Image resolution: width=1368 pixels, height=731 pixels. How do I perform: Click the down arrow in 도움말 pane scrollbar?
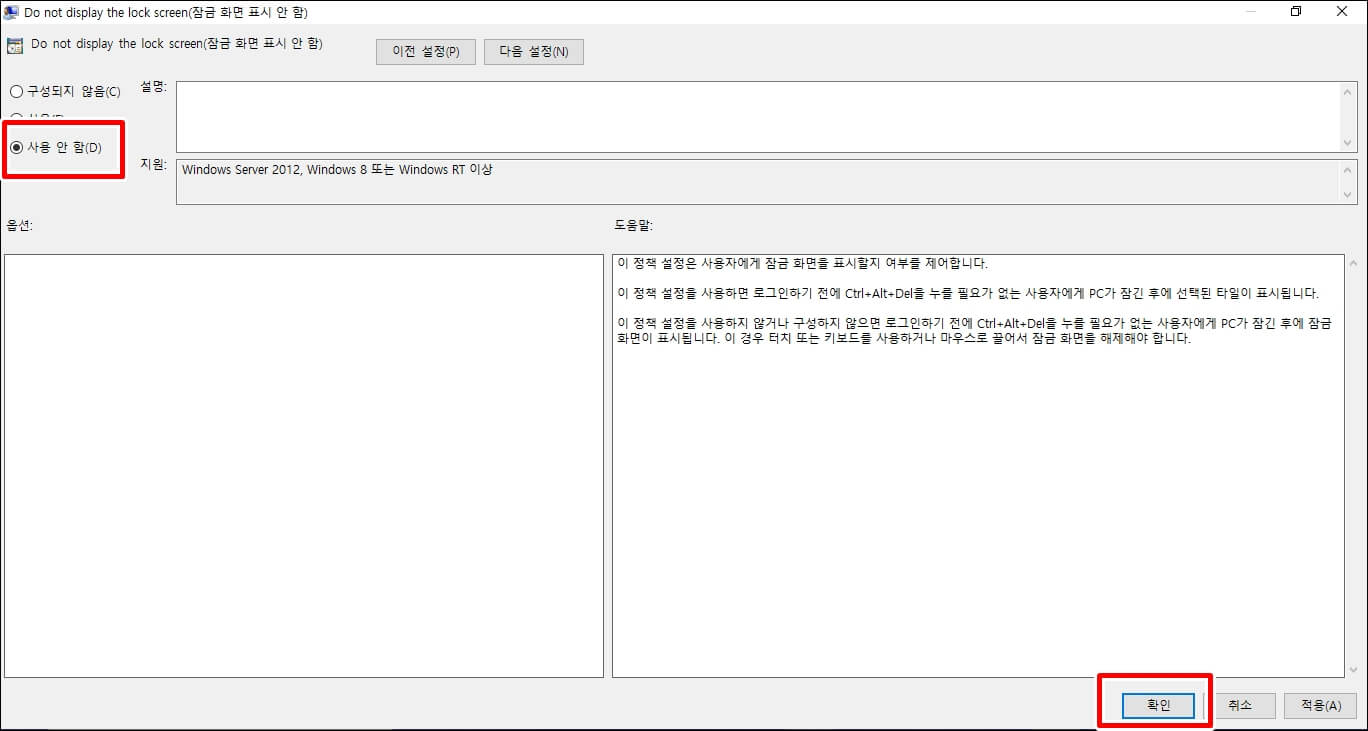pos(1354,669)
